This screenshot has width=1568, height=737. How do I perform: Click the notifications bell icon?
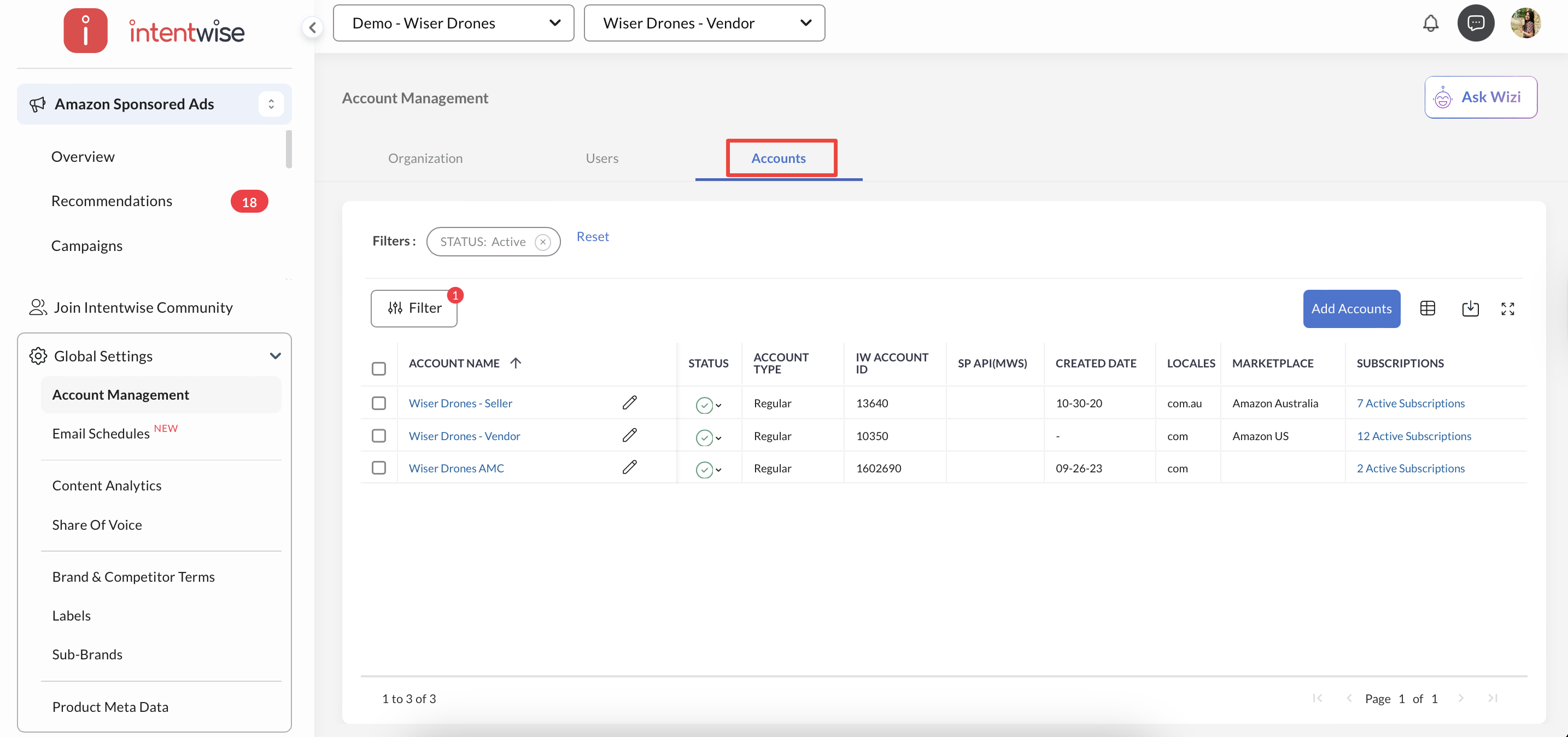pyautogui.click(x=1430, y=23)
